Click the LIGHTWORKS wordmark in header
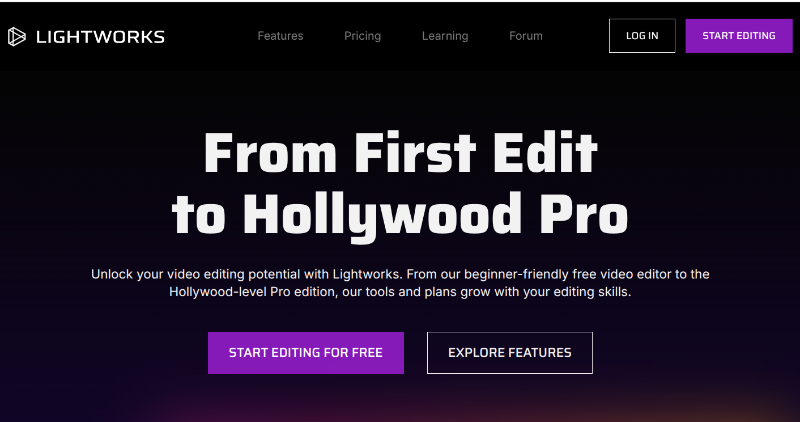This screenshot has width=800, height=422. tap(101, 37)
